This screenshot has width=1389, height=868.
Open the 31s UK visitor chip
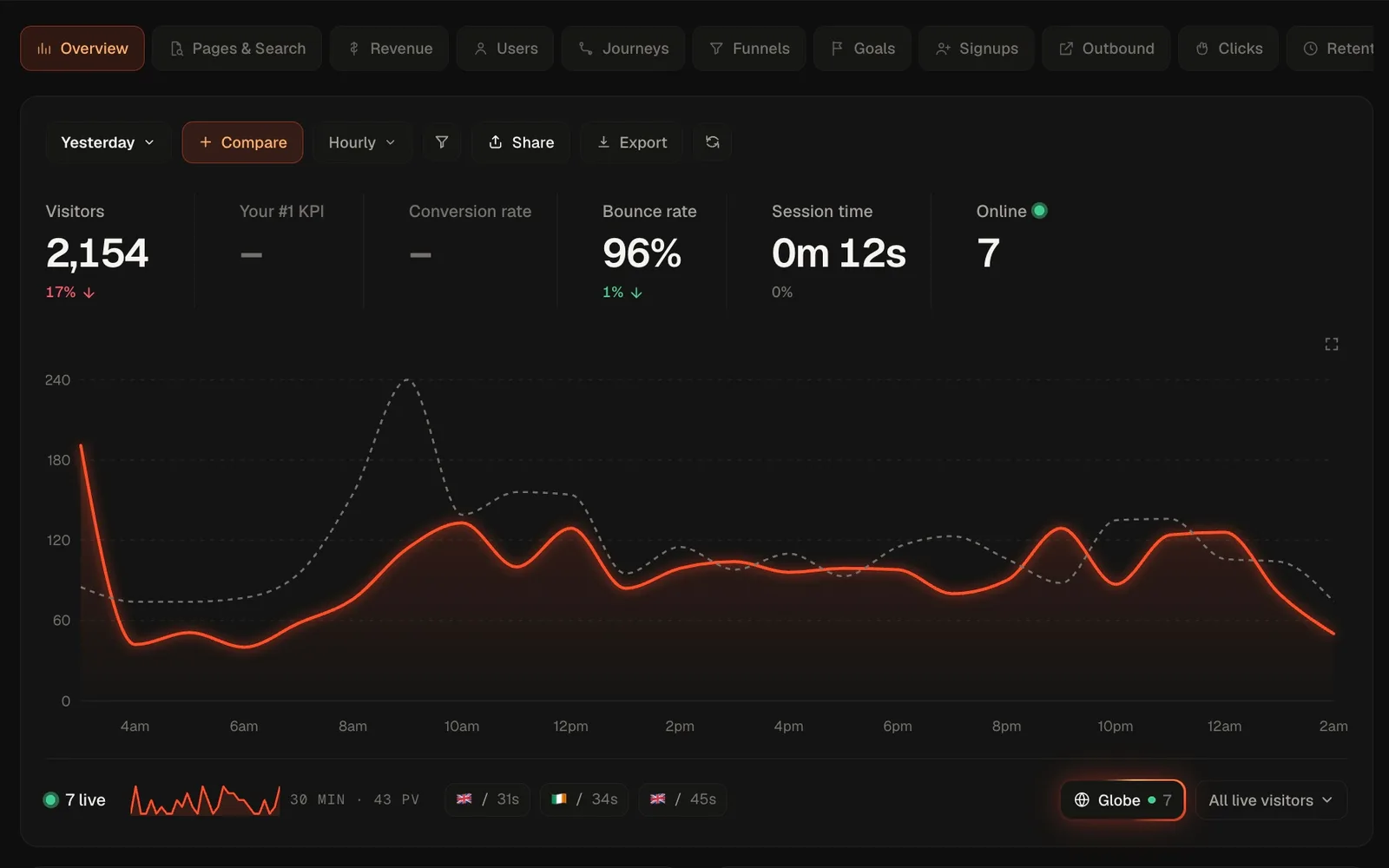(x=488, y=799)
